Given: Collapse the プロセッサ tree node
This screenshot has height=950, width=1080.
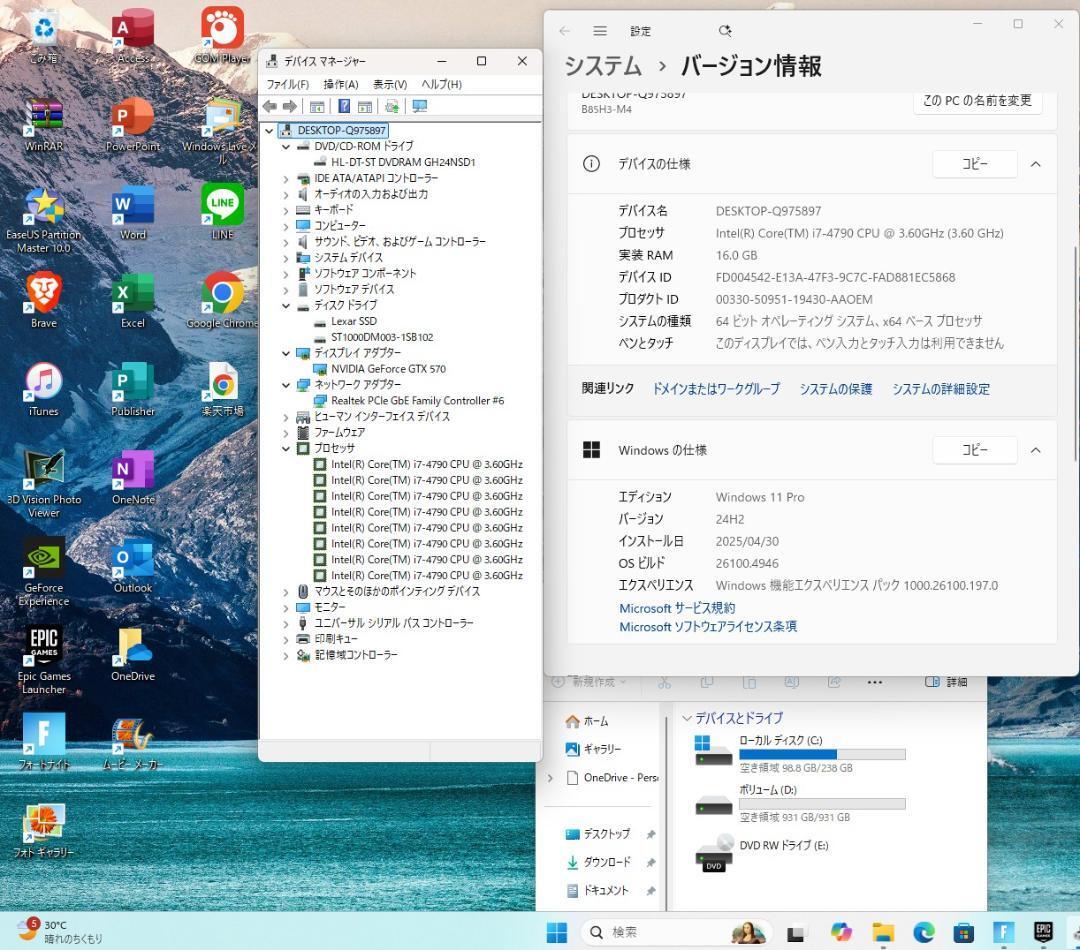Looking at the screenshot, I should click(x=286, y=448).
